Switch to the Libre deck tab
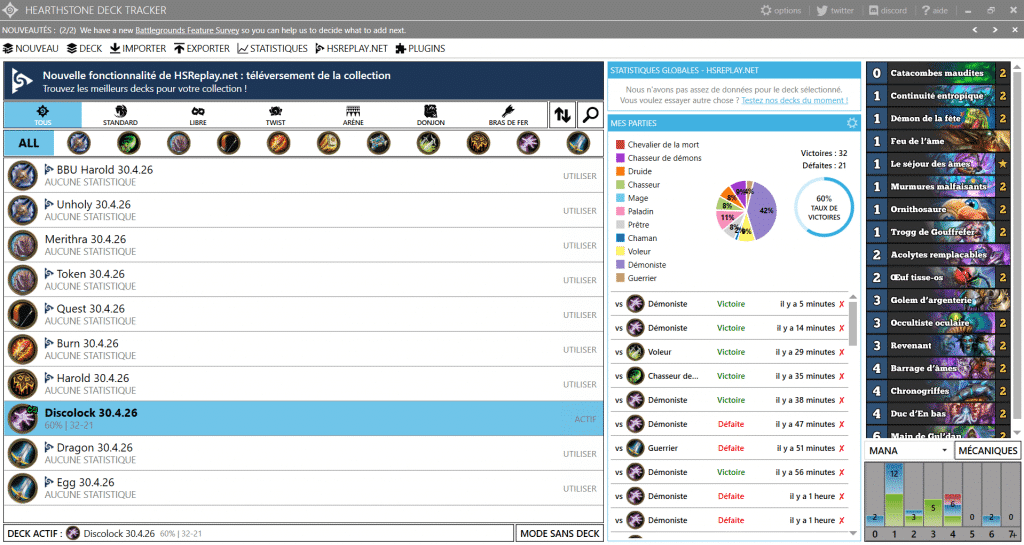This screenshot has width=1024, height=545. 198,115
